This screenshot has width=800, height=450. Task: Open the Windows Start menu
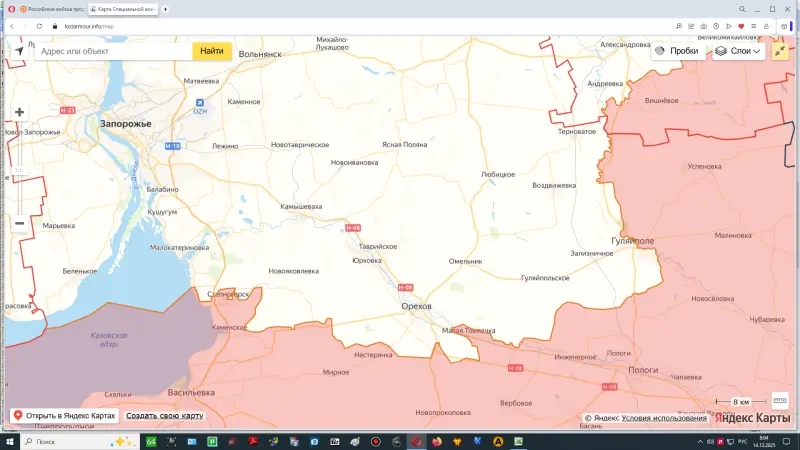[x=10, y=441]
